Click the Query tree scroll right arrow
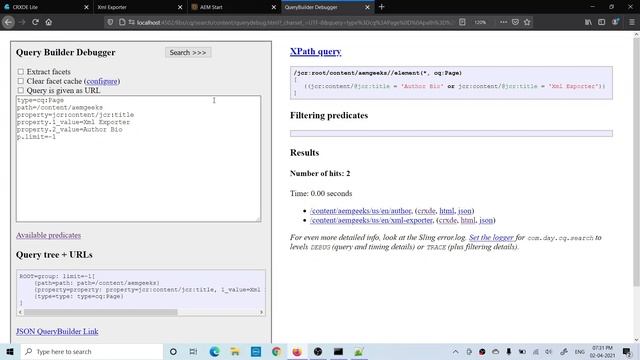 click(x=261, y=312)
